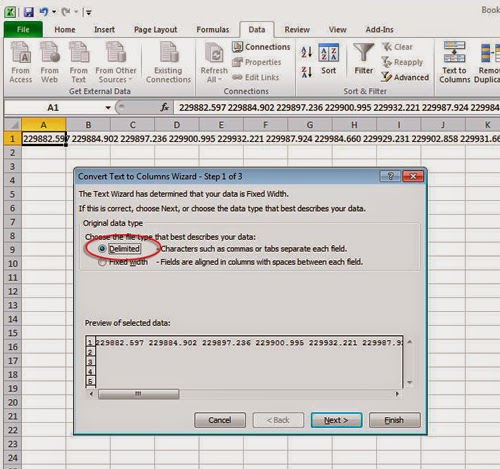Viewport: 500px width, 469px height.
Task: Choose the Delimited radio option
Action: pos(102,249)
